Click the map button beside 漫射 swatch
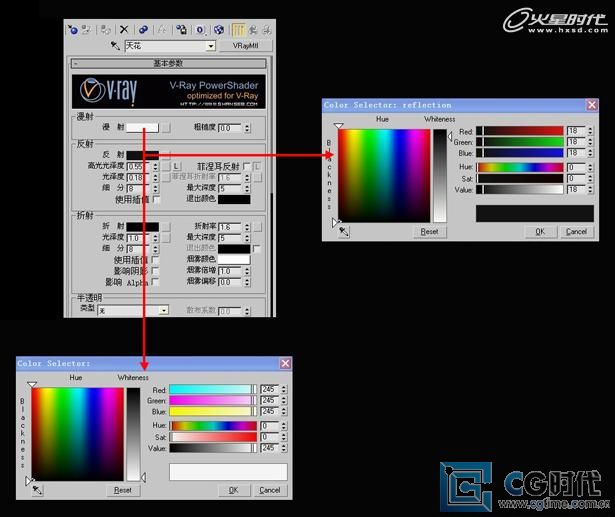615x517 pixels. [166, 127]
